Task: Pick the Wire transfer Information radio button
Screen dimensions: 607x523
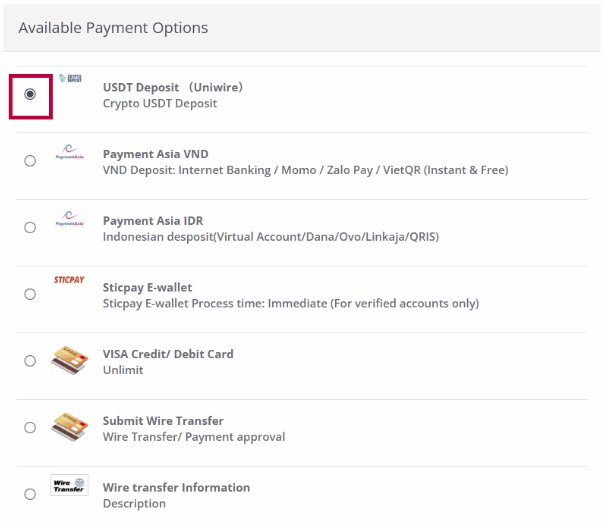Action: click(30, 494)
